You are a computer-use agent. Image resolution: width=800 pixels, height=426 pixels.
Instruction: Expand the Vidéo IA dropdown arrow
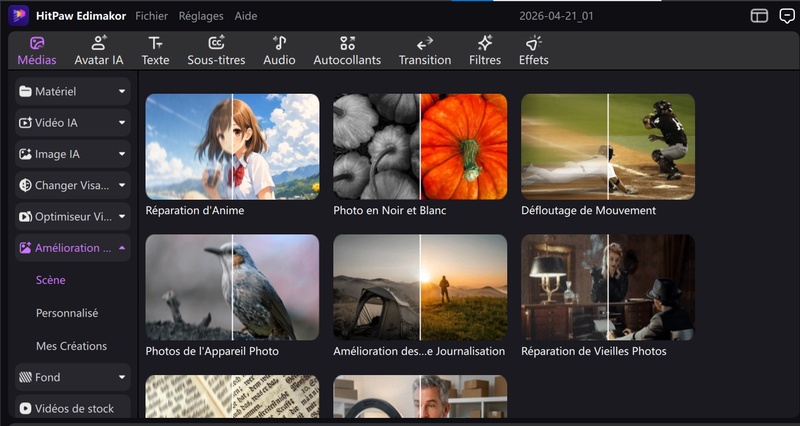pyautogui.click(x=122, y=122)
